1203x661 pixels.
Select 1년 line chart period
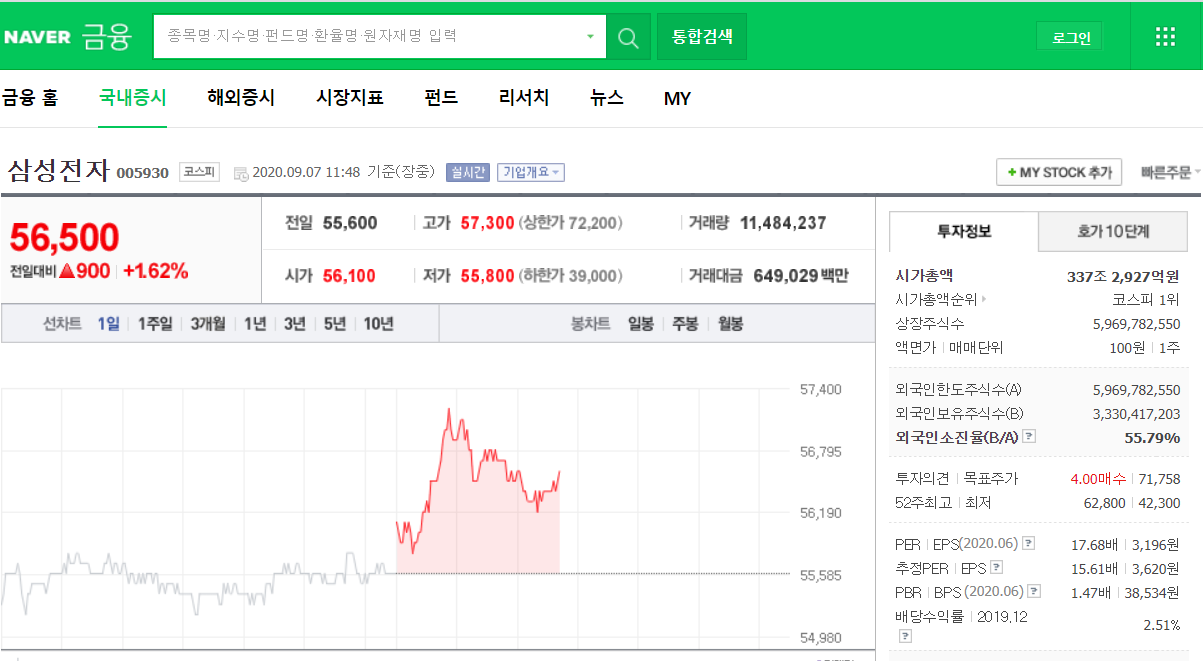click(x=255, y=324)
